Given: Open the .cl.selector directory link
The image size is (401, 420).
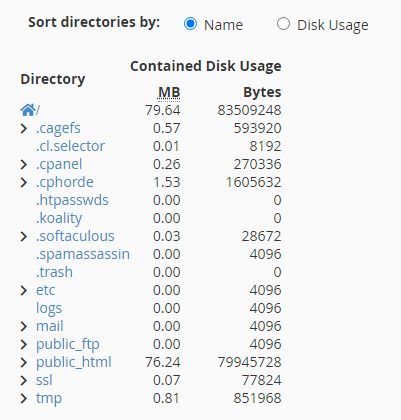Looking at the screenshot, I should pyautogui.click(x=70, y=146).
